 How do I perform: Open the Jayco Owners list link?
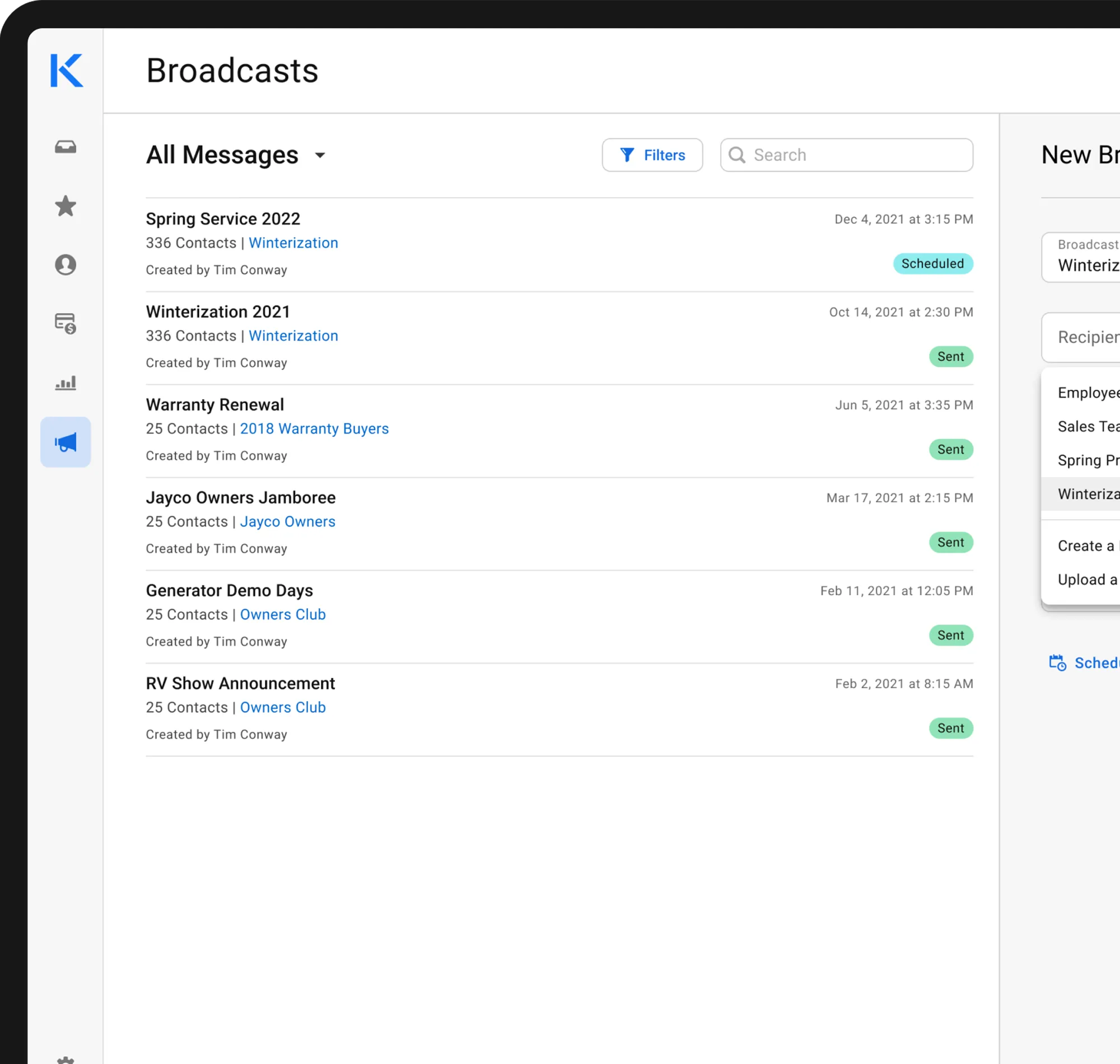[x=287, y=521]
